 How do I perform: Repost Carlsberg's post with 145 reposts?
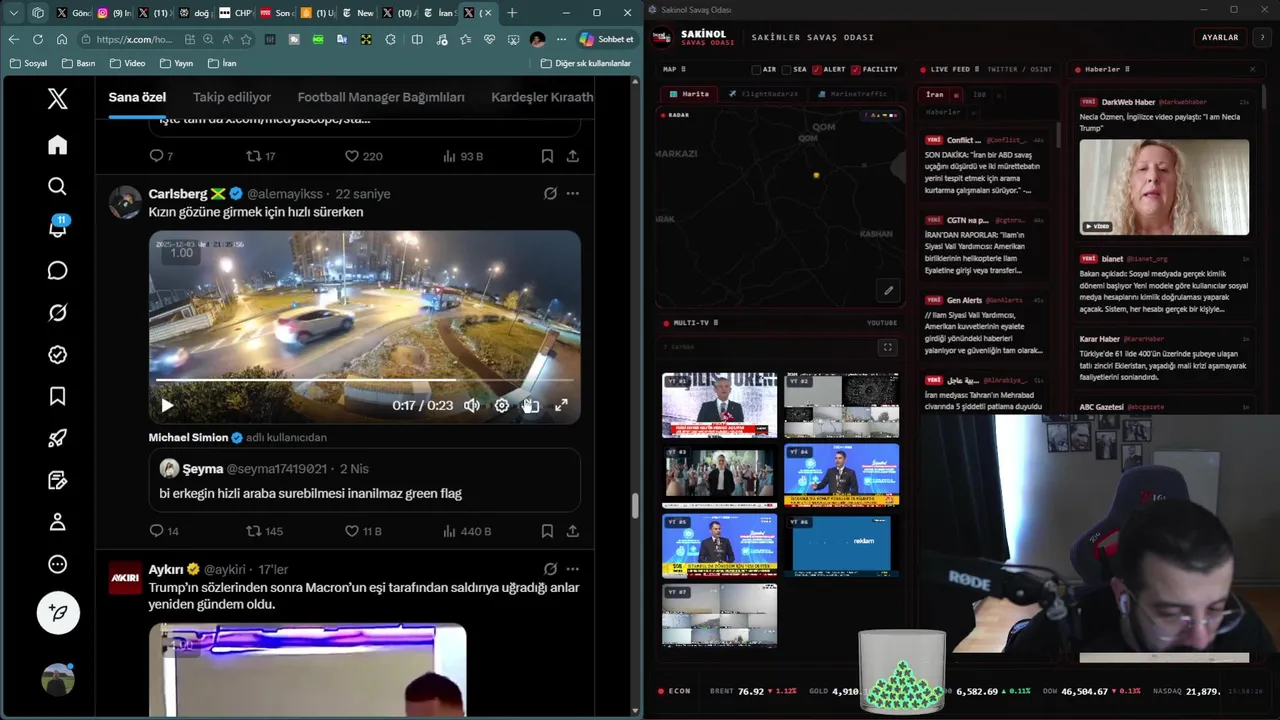(265, 531)
